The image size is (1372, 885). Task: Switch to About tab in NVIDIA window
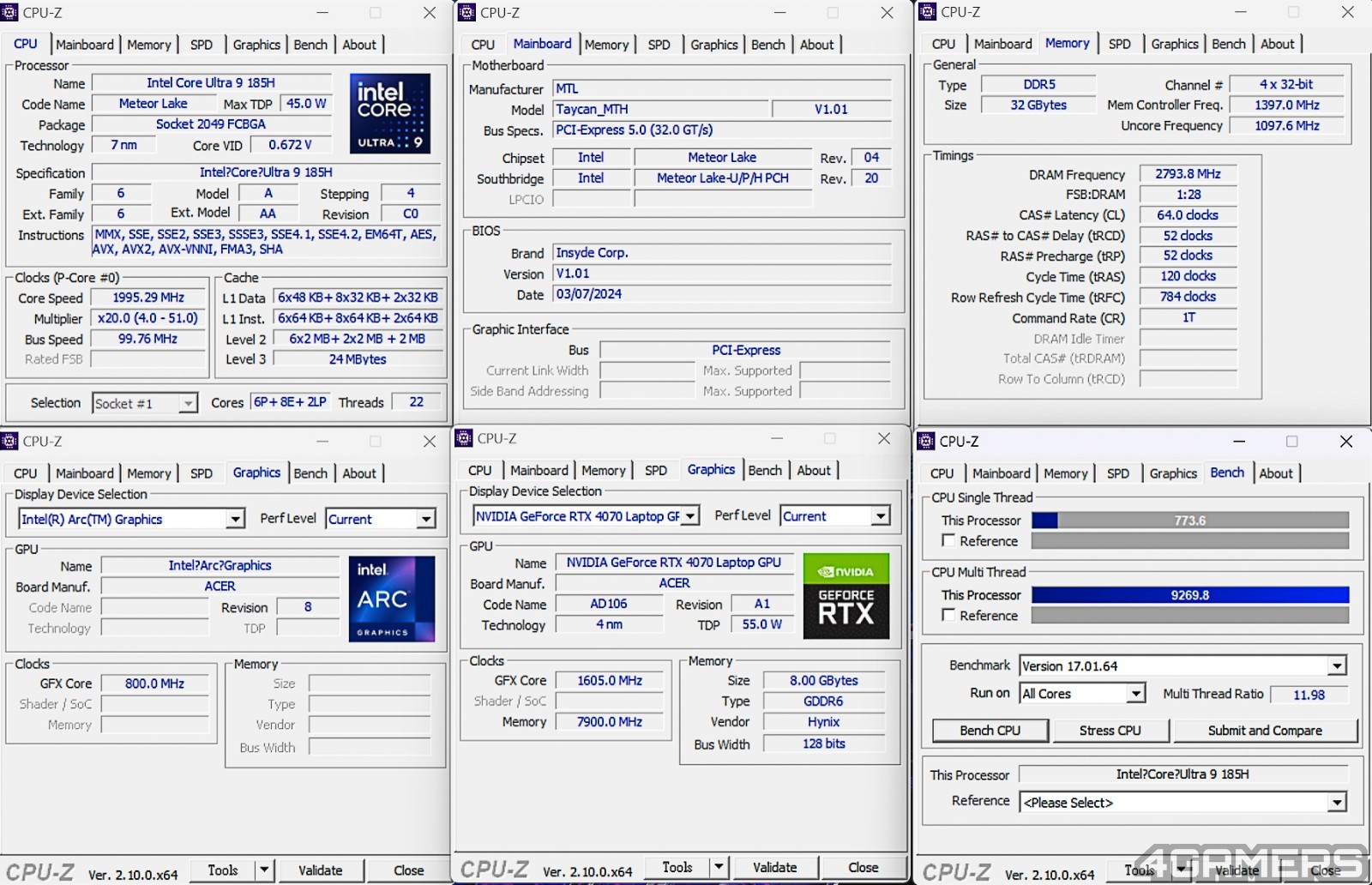(x=814, y=470)
